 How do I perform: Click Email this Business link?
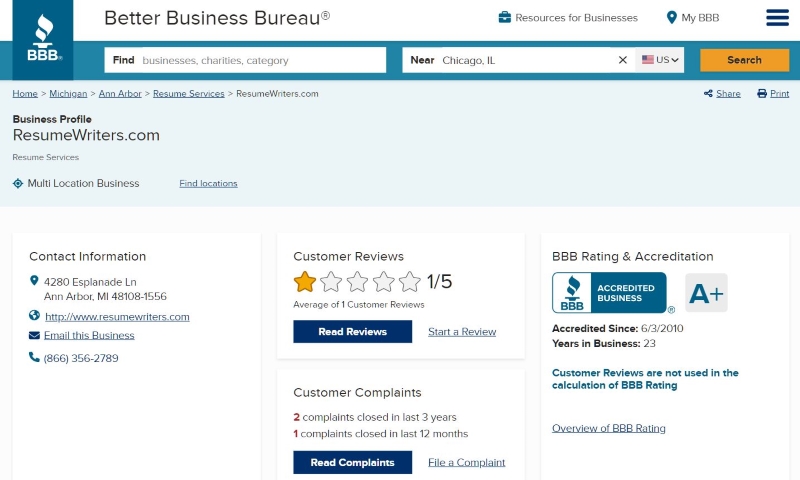(89, 336)
